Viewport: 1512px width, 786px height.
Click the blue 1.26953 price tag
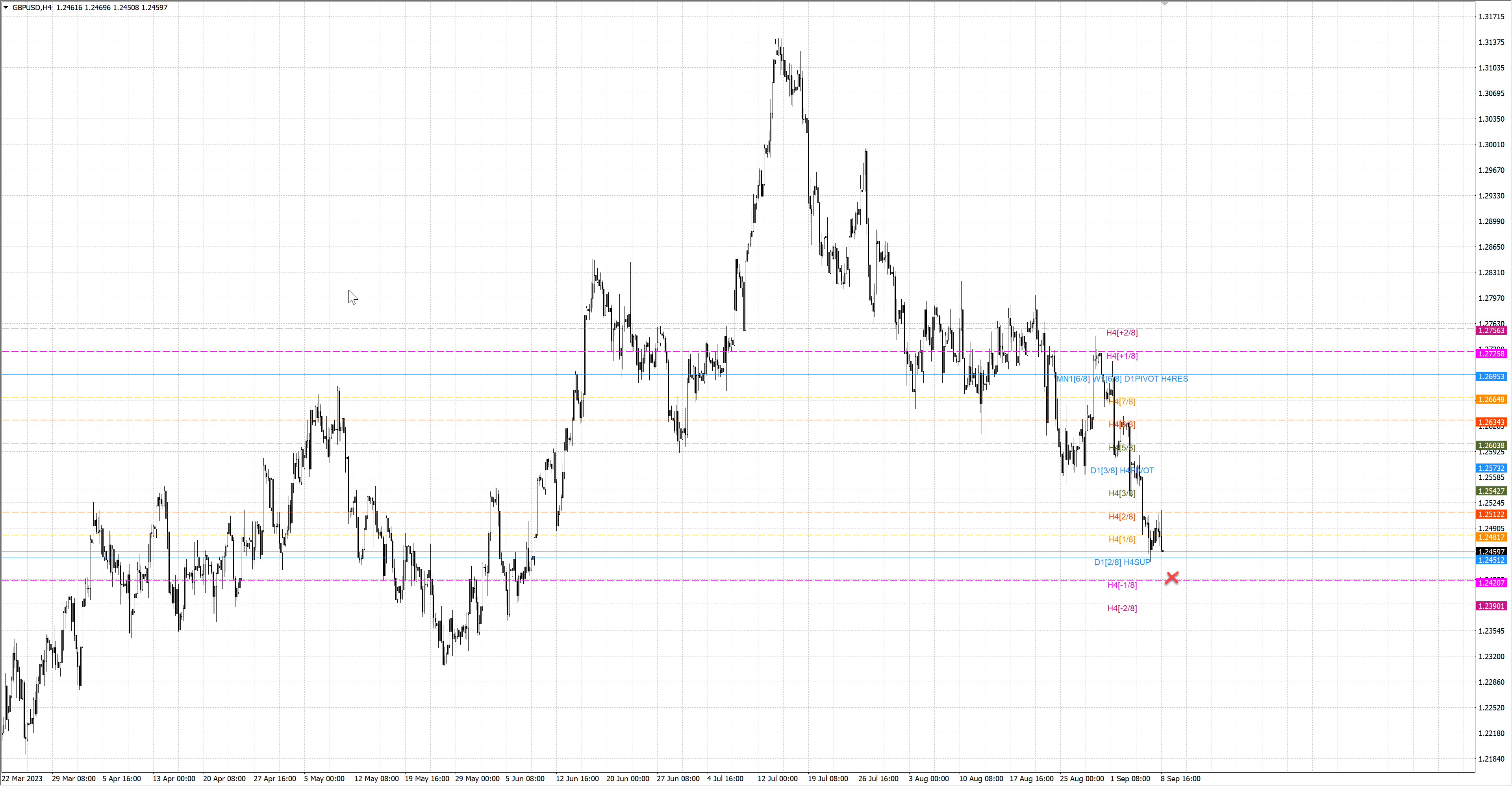tap(1491, 376)
